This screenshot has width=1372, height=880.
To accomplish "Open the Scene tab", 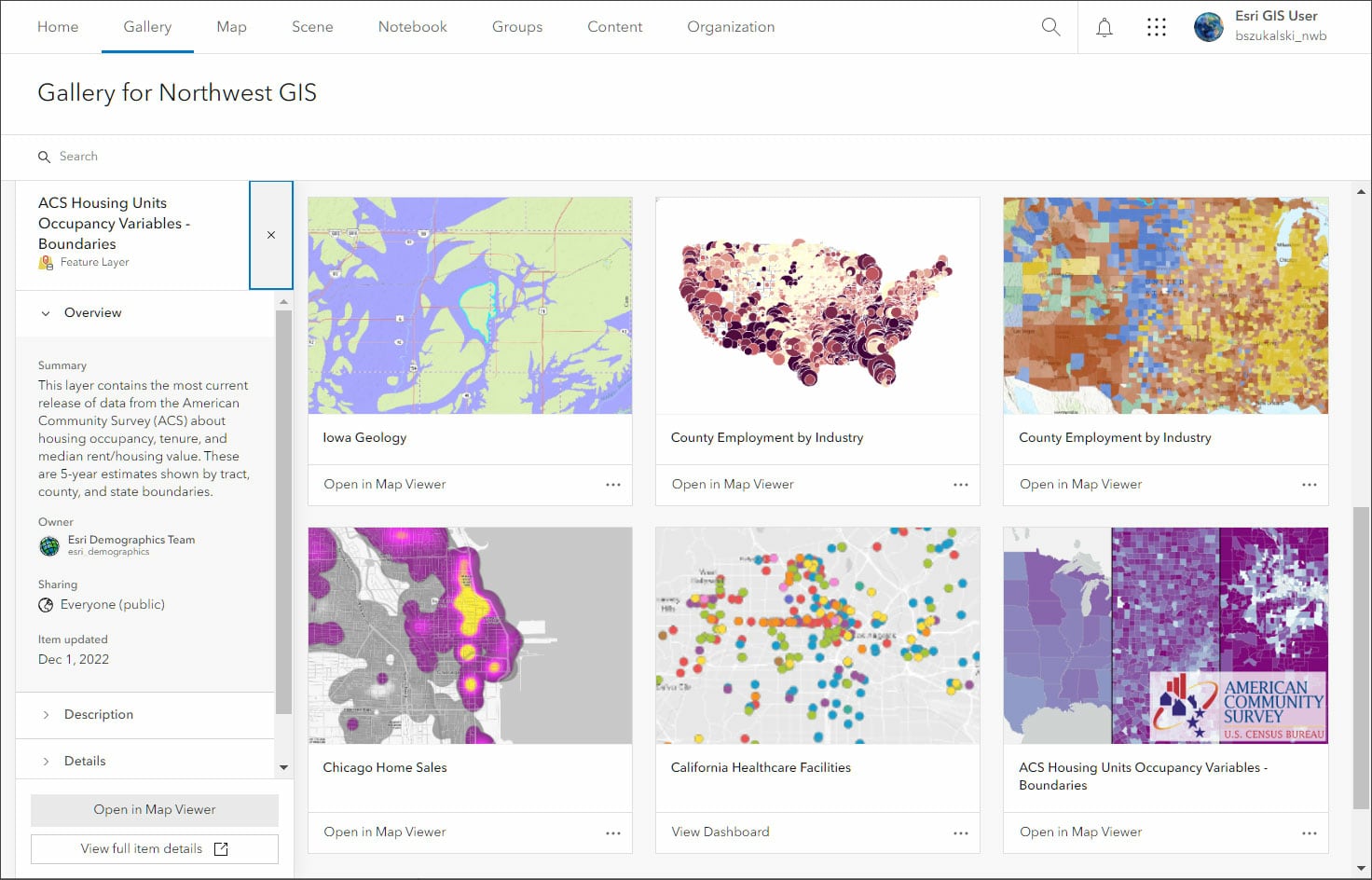I will [312, 27].
